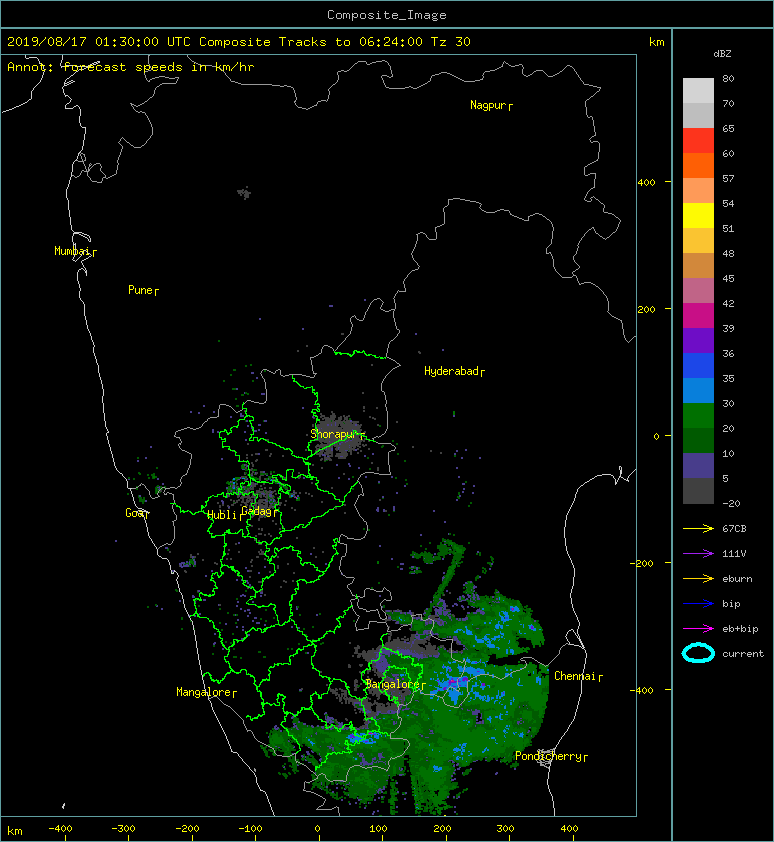Screen dimensions: 774x842
Task: Click the purple 111V arrow legend icon
Action: pyautogui.click(x=698, y=554)
